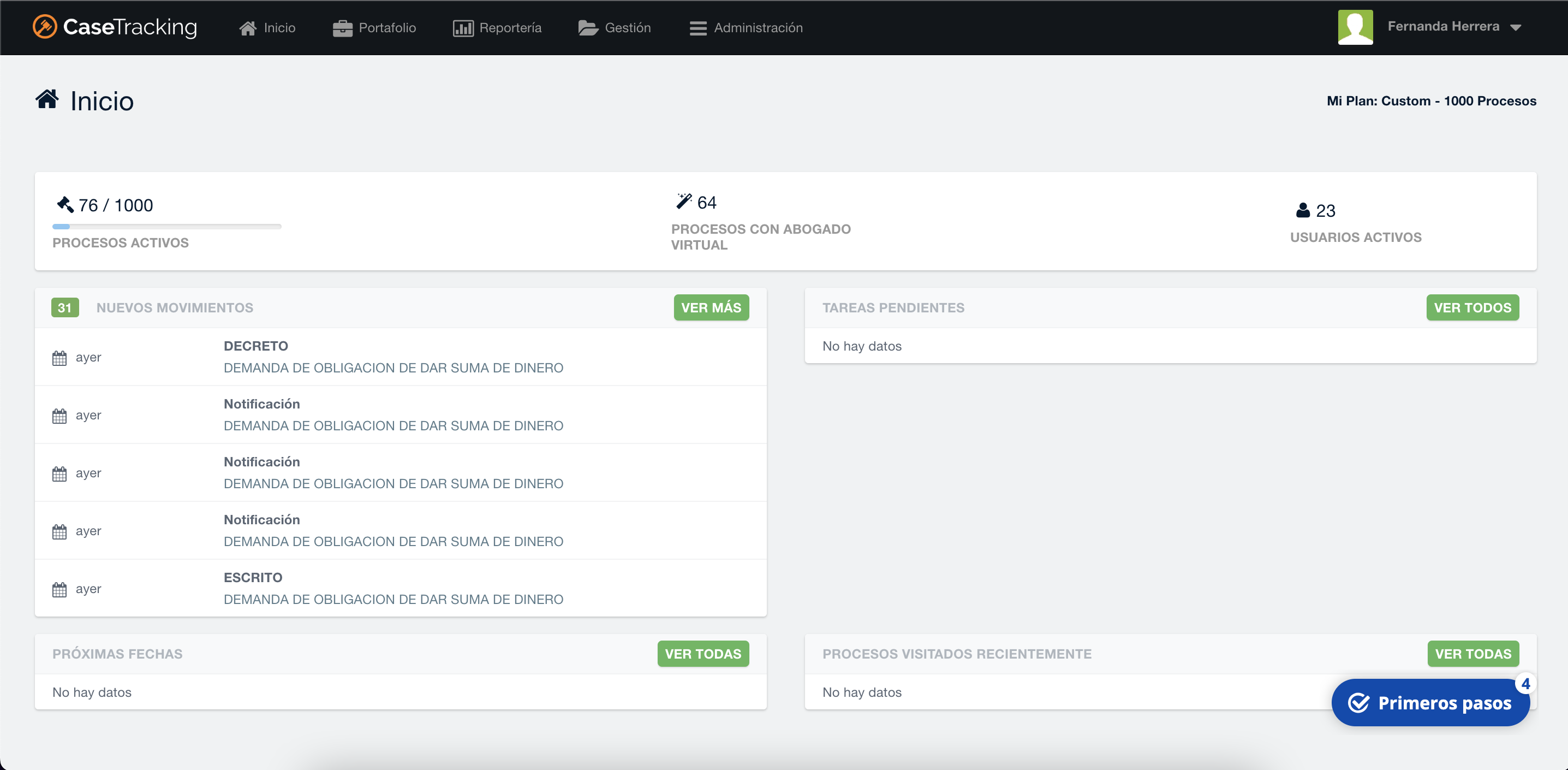1568x770 pixels.
Task: Open the Reportería menu
Action: 497,28
